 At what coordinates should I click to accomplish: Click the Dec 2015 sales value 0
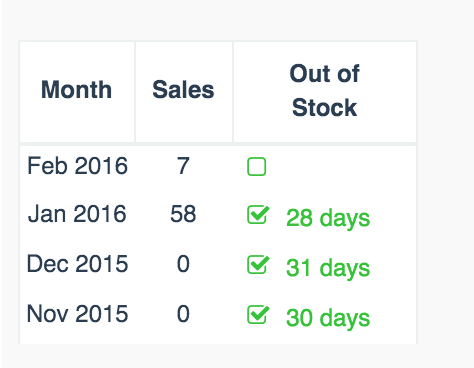click(x=183, y=264)
